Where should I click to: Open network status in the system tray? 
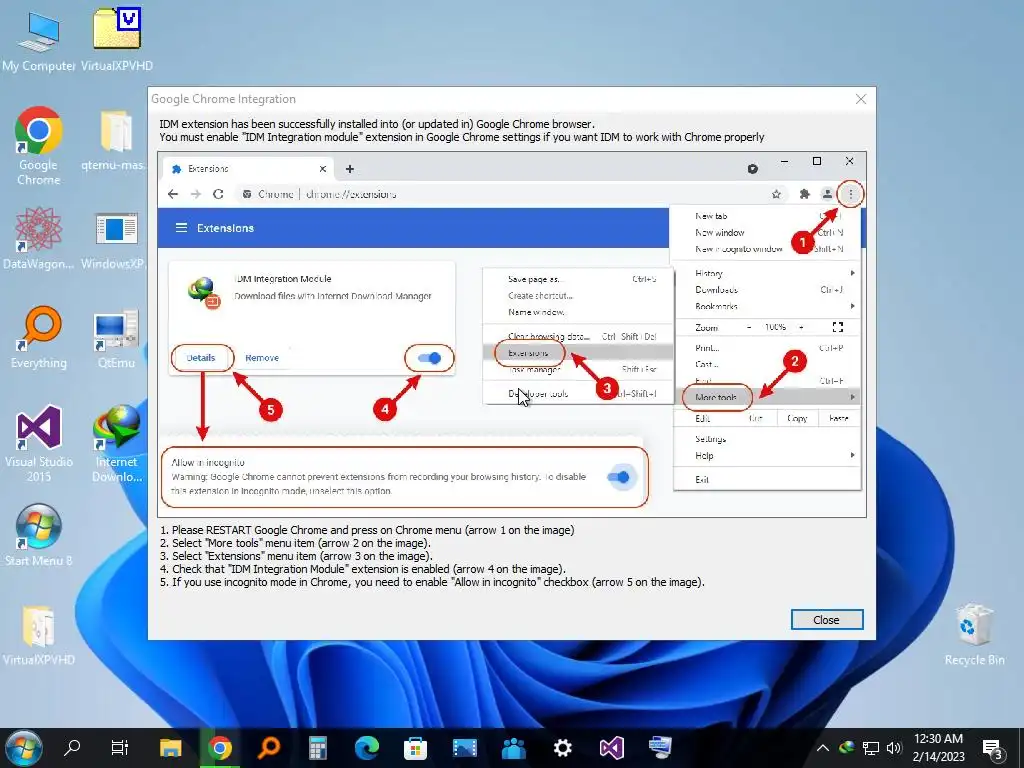[x=871, y=748]
